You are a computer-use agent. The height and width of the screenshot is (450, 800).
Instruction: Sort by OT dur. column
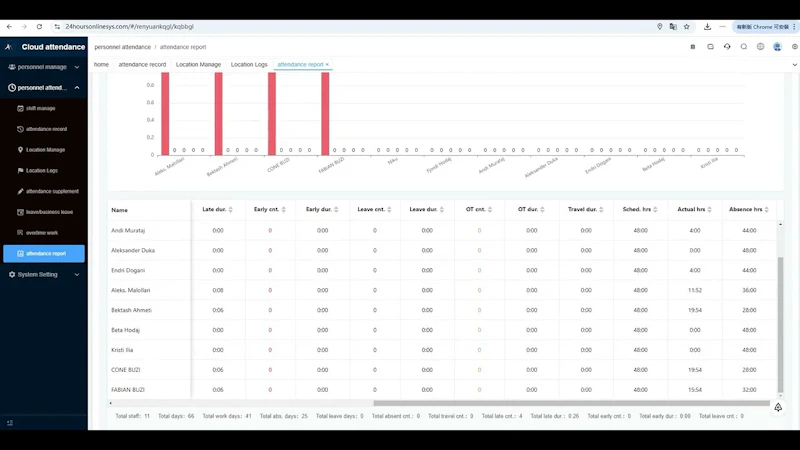pos(542,210)
